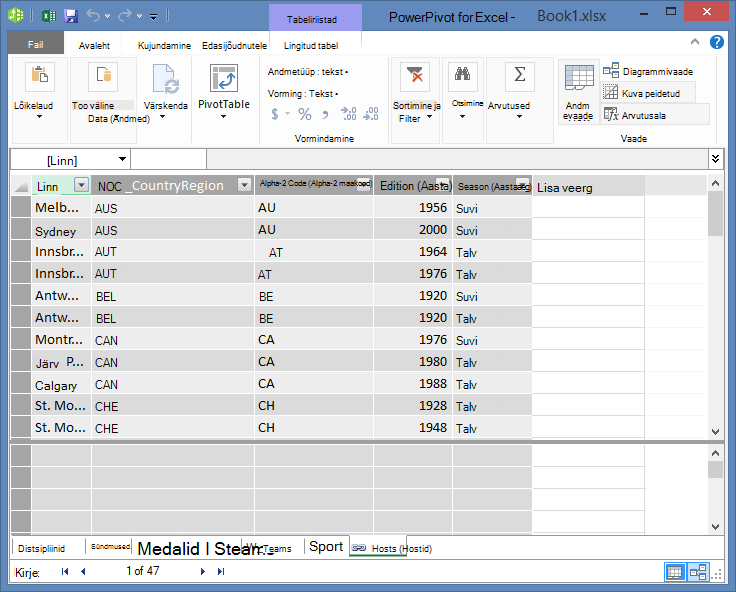The image size is (736, 592).
Task: Click the Otsimine binoculars icon
Action: tap(462, 75)
